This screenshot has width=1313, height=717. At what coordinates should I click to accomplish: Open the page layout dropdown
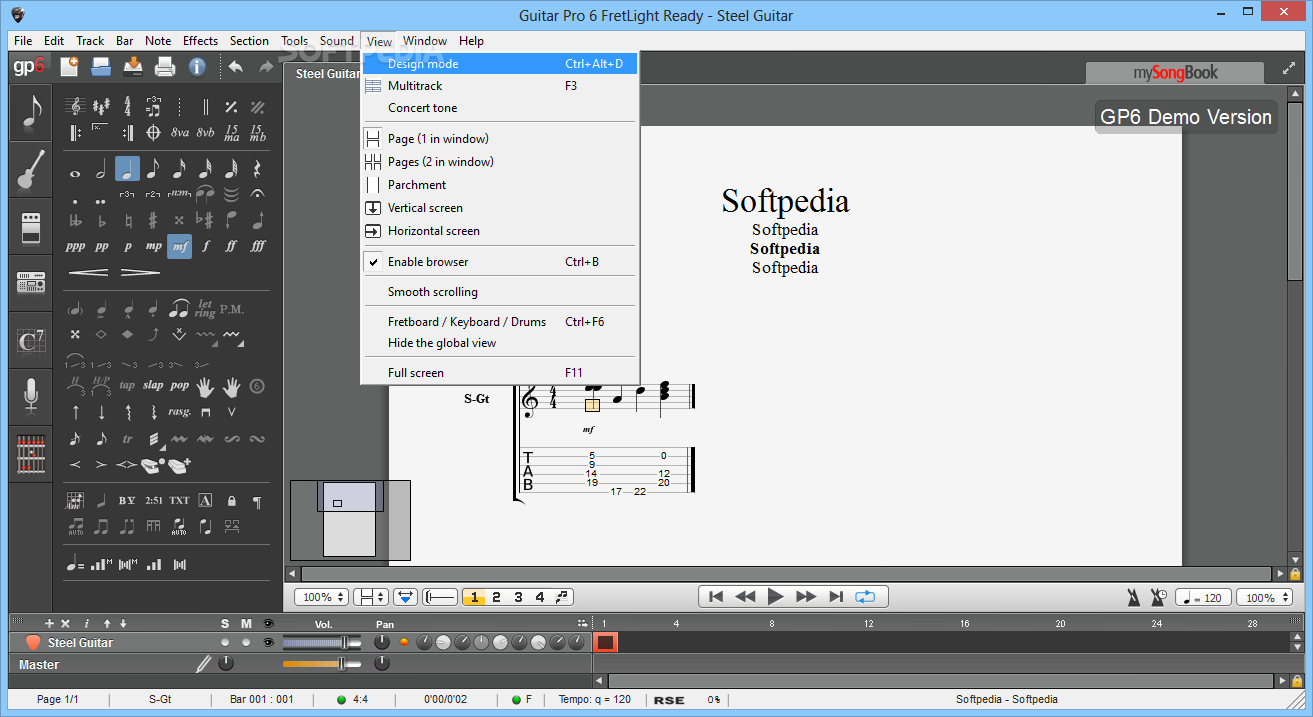click(x=373, y=597)
